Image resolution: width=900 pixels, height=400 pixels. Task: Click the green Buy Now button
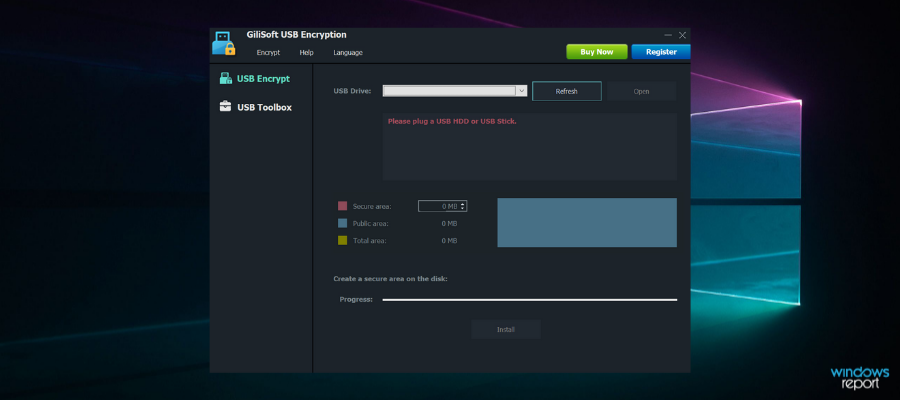tap(597, 52)
